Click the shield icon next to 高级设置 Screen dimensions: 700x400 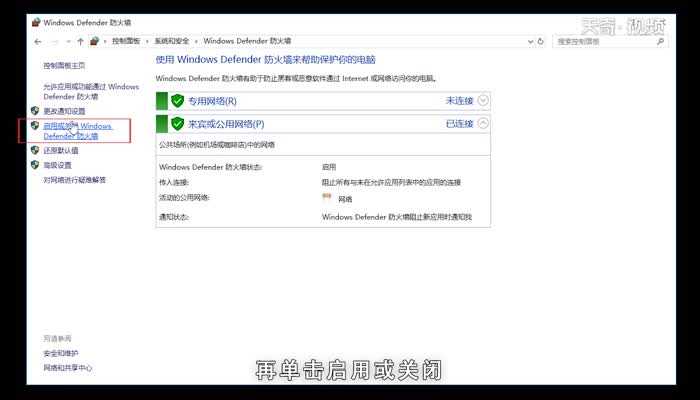(35, 165)
